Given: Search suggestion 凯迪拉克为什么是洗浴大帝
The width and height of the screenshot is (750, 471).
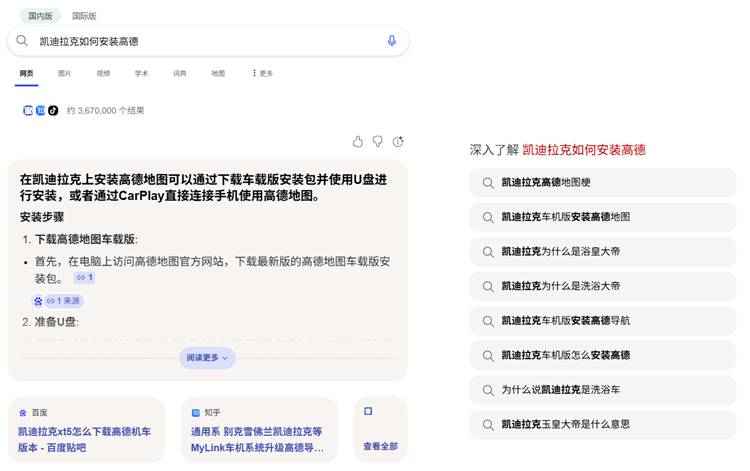Looking at the screenshot, I should [x=603, y=286].
